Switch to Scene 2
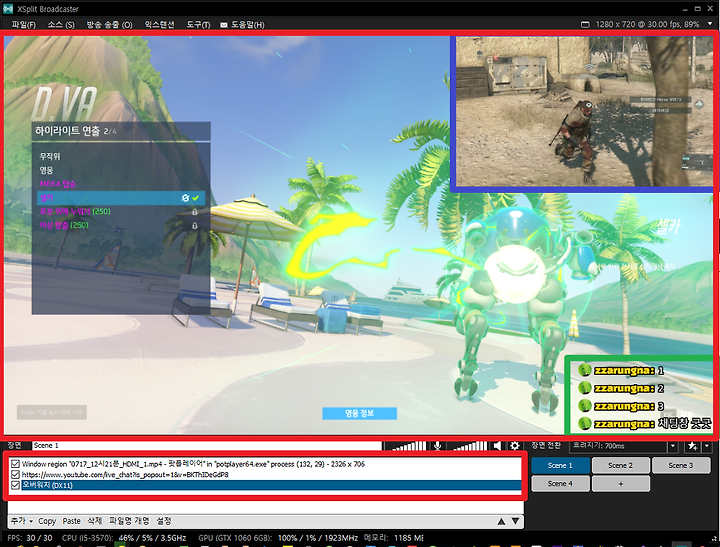720x547 pixels. coord(620,465)
